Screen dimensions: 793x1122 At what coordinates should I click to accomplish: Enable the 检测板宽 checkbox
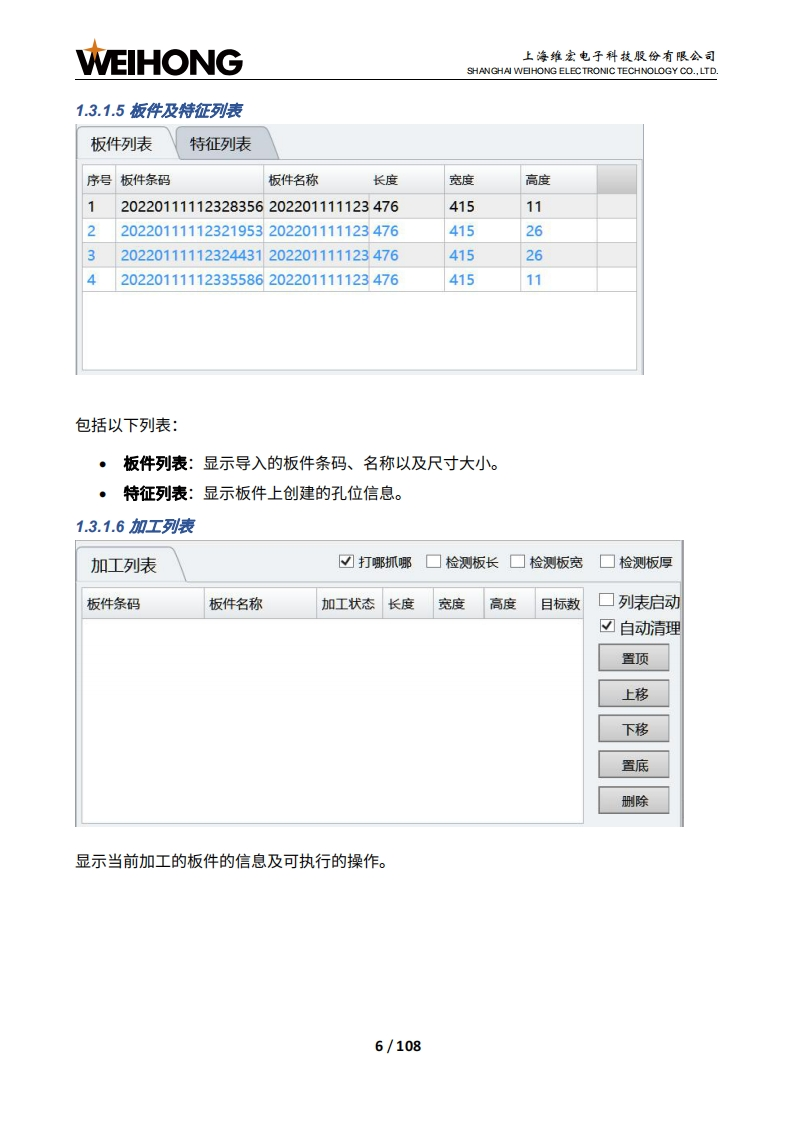click(517, 562)
